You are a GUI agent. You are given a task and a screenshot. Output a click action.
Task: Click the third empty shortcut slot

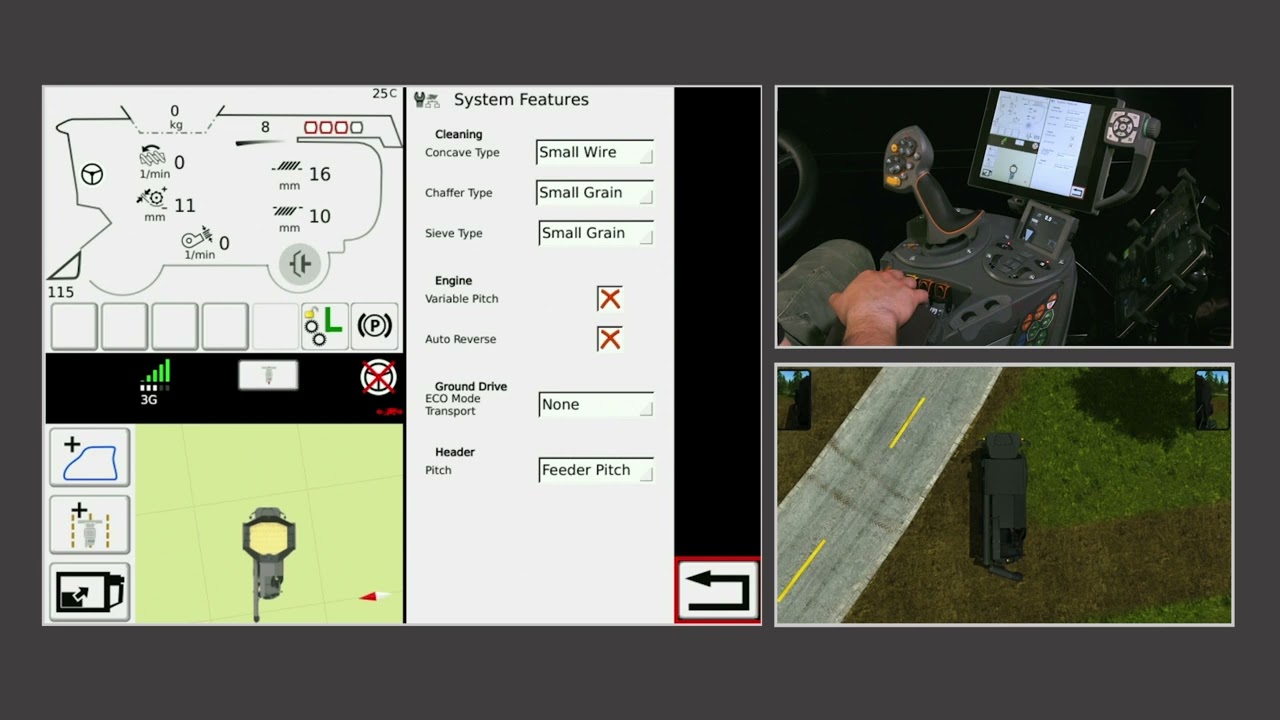click(174, 326)
